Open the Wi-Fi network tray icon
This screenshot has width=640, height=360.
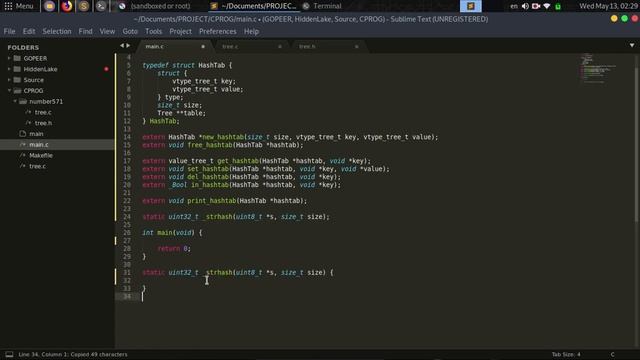(547, 6)
